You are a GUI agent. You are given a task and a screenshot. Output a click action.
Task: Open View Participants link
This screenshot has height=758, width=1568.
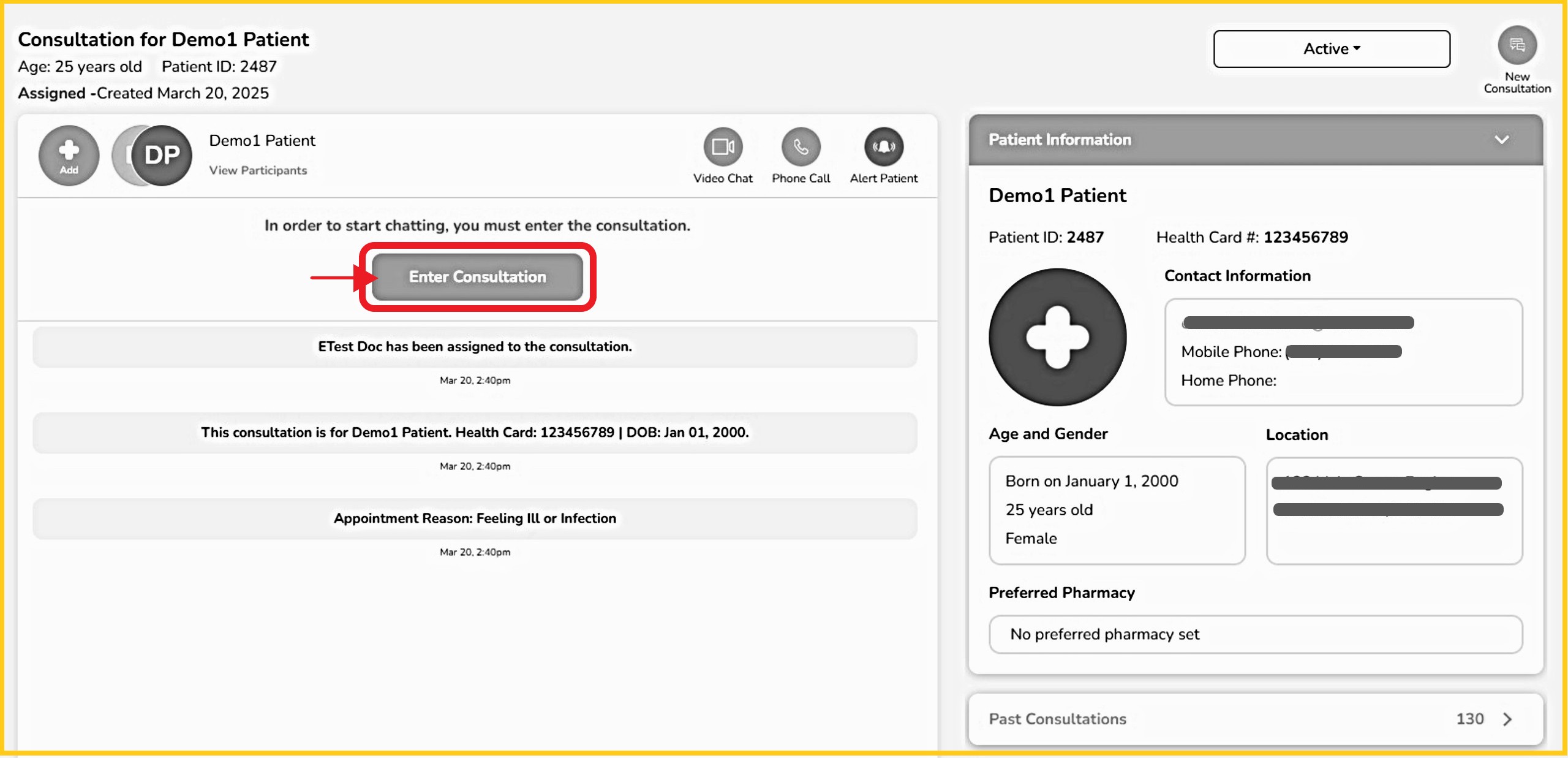tap(258, 170)
